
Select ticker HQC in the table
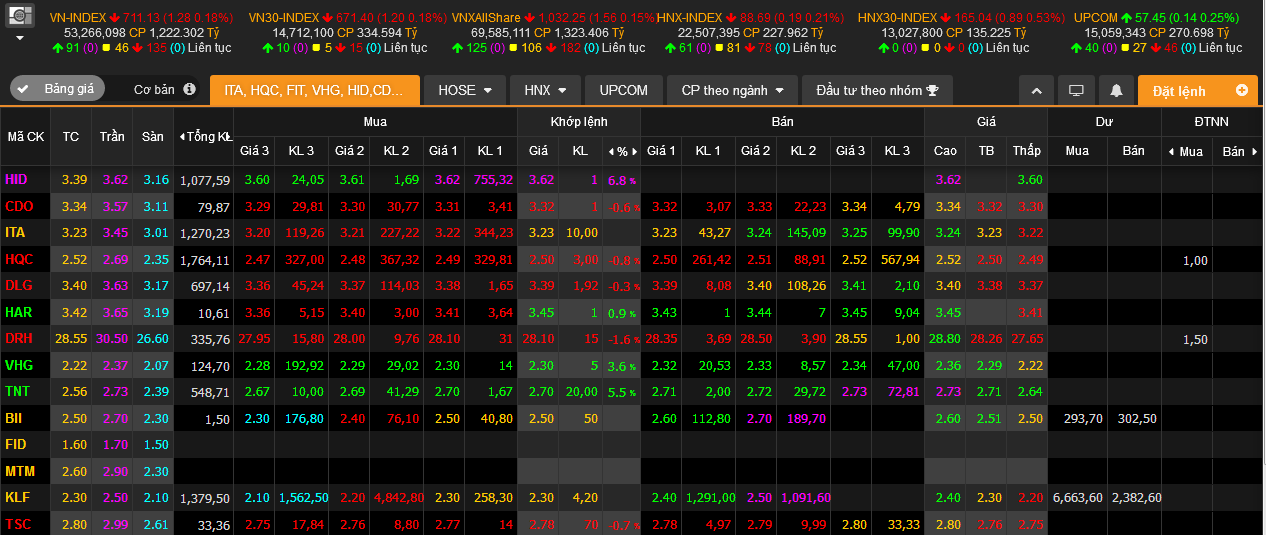point(19,259)
